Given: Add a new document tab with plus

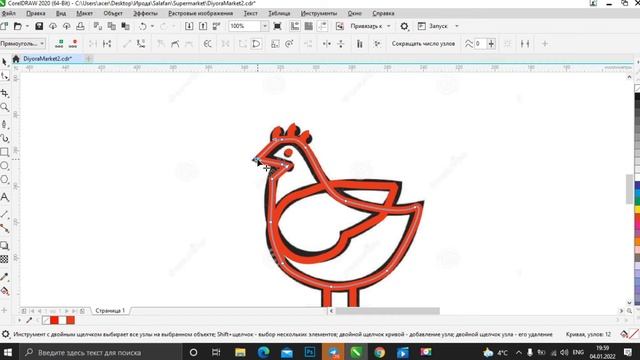Looking at the screenshot, I should [89, 59].
